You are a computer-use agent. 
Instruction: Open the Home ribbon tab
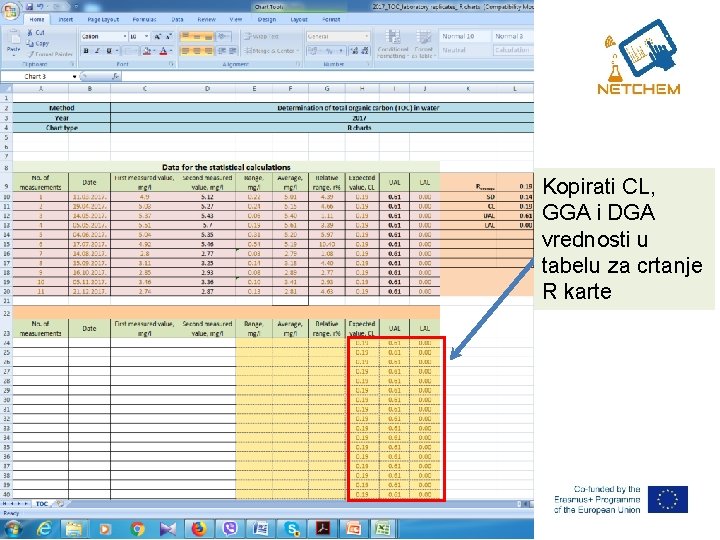click(37, 19)
